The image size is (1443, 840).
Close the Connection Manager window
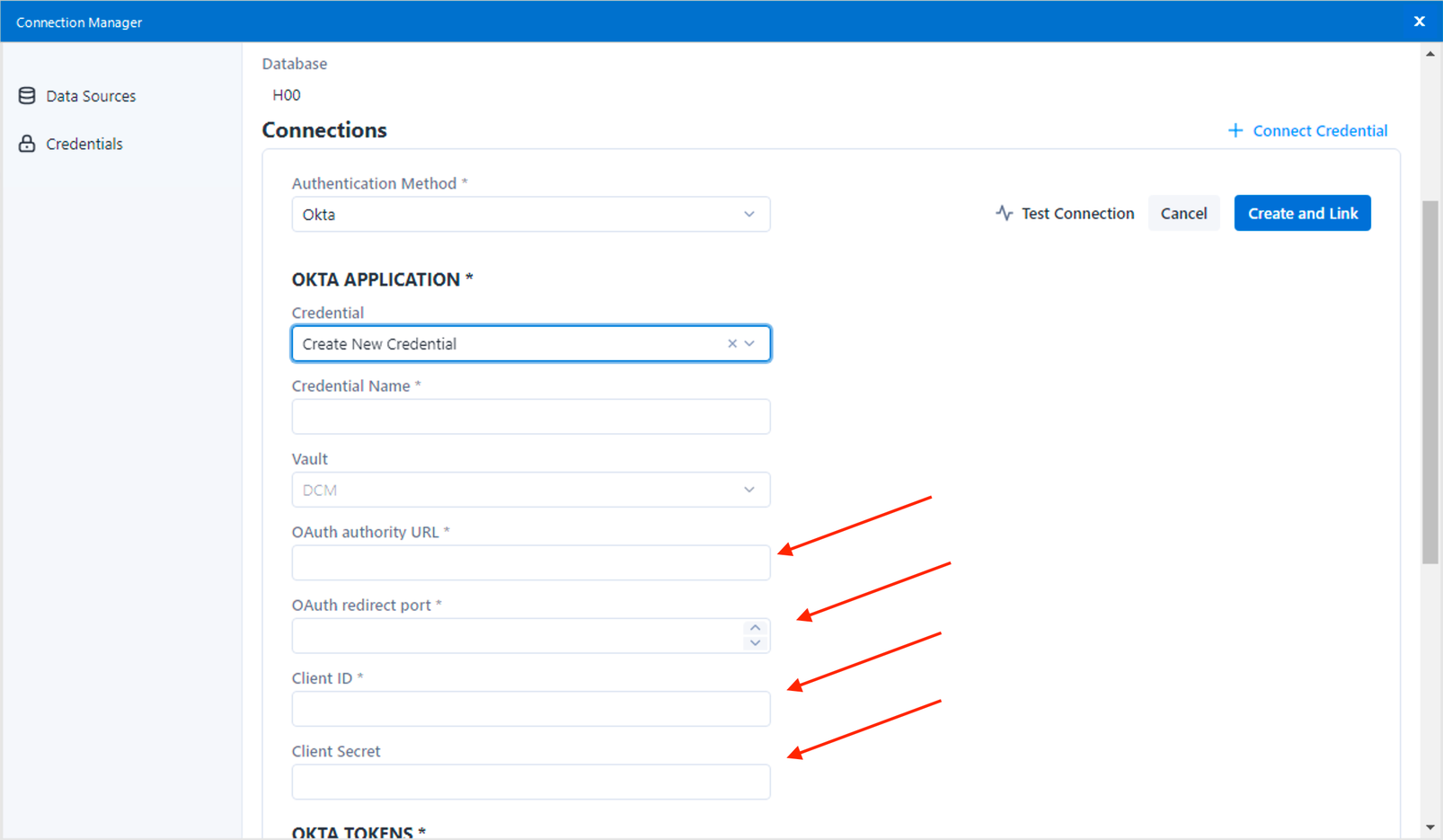point(1419,22)
